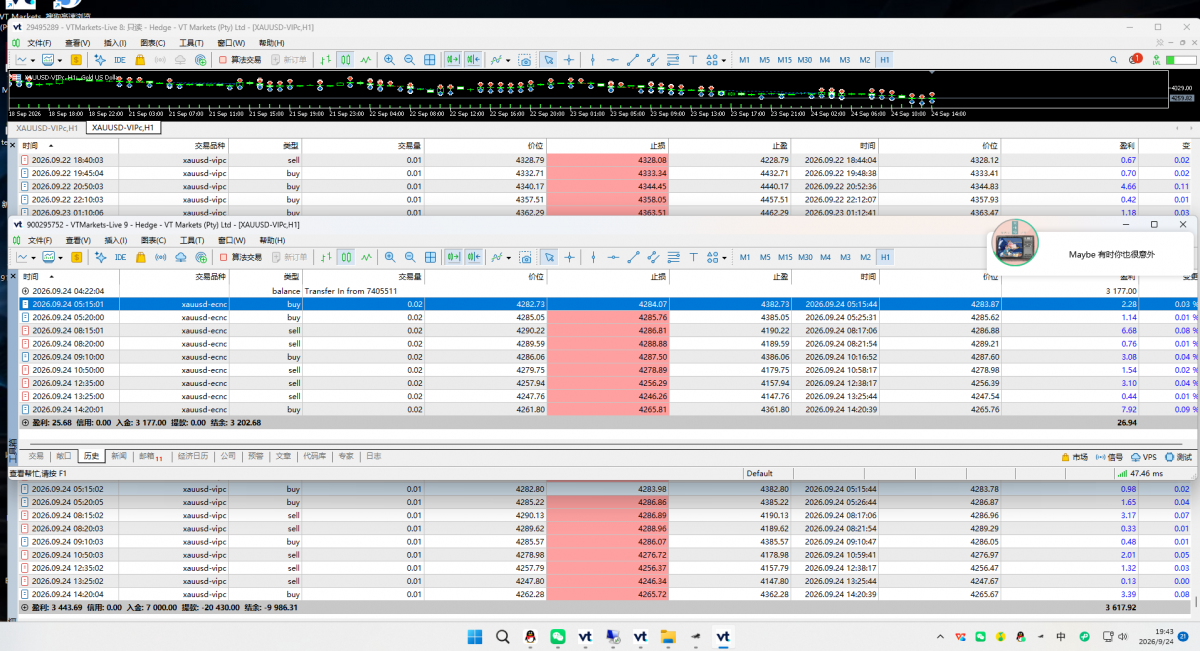1200x651 pixels.
Task: Open 文件(F) menu in front window
Action: coord(38,240)
